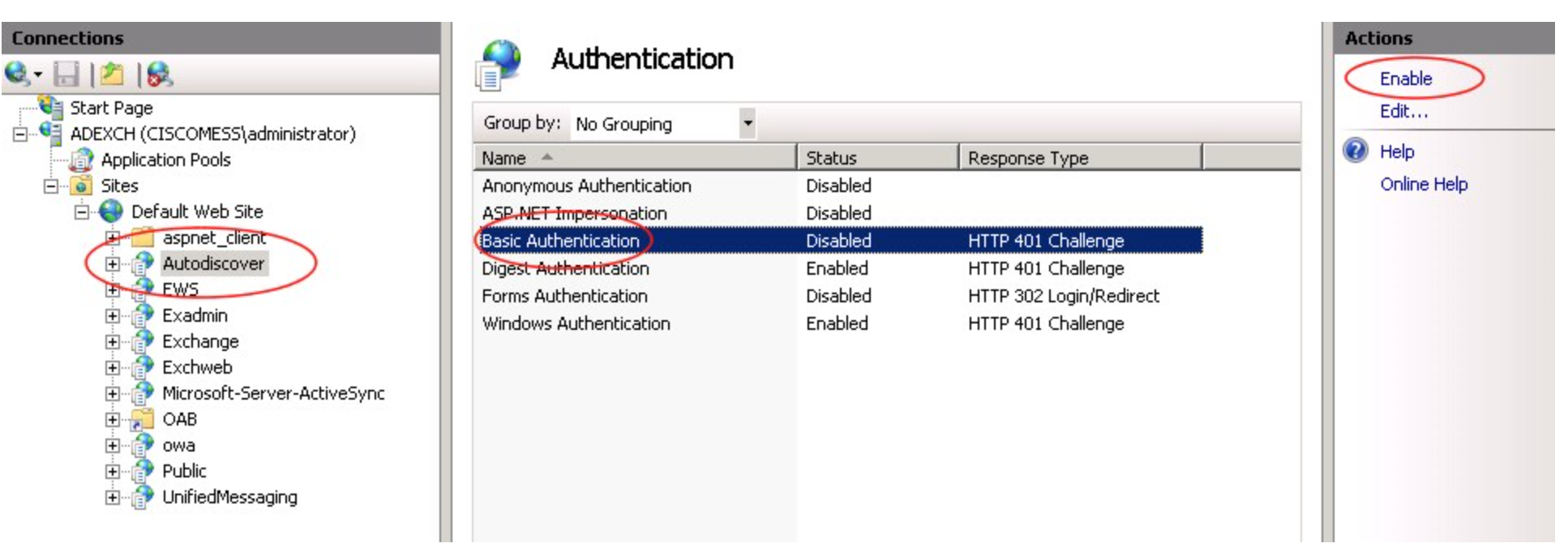Select the Windows Authentication row
Screen dimensions: 1568x556
576,323
